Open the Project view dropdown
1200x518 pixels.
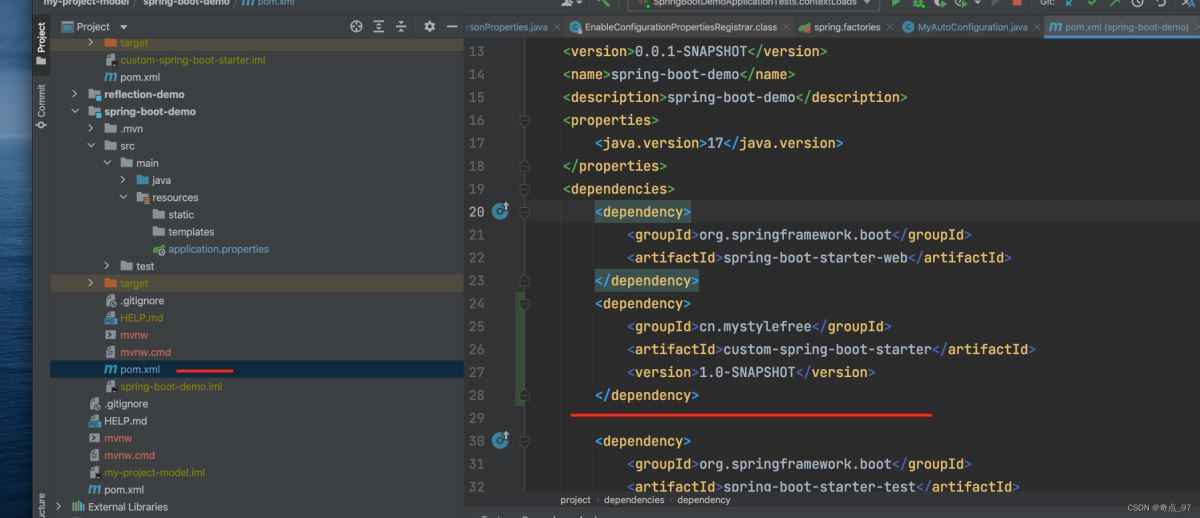point(123,27)
